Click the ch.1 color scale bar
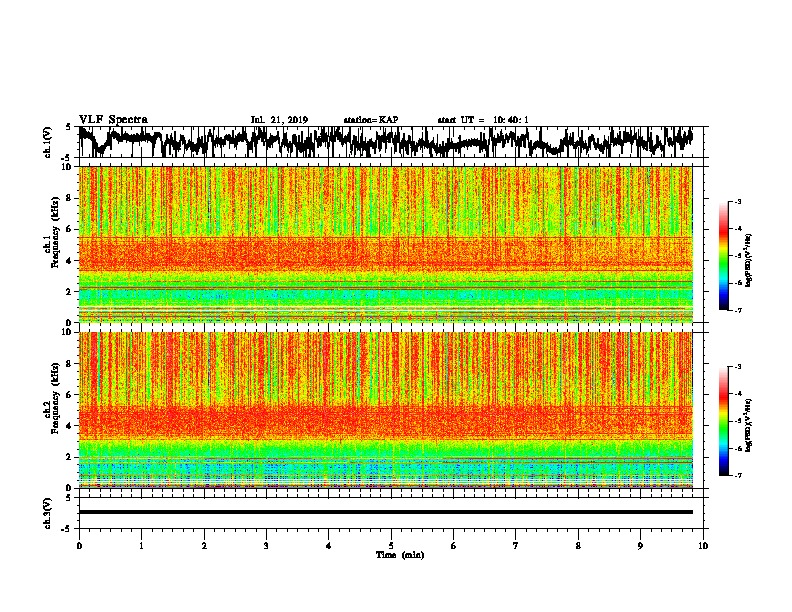This screenshot has width=792, height=612. [x=723, y=256]
